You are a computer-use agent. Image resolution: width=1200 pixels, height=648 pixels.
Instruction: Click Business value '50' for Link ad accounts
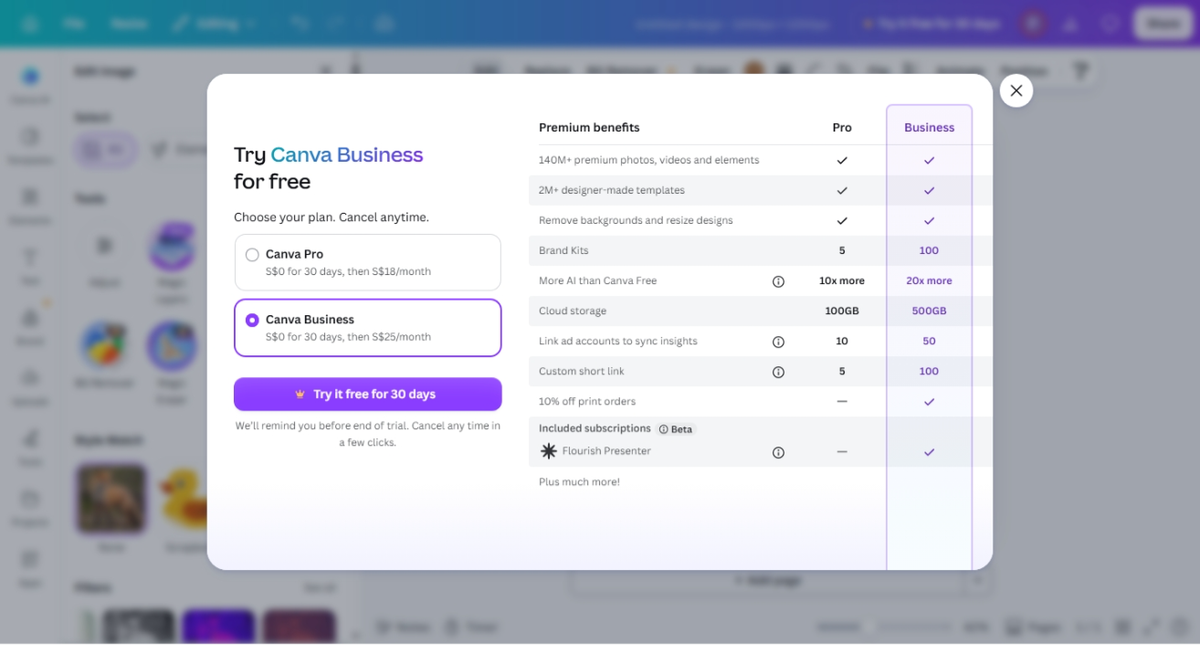pos(929,341)
